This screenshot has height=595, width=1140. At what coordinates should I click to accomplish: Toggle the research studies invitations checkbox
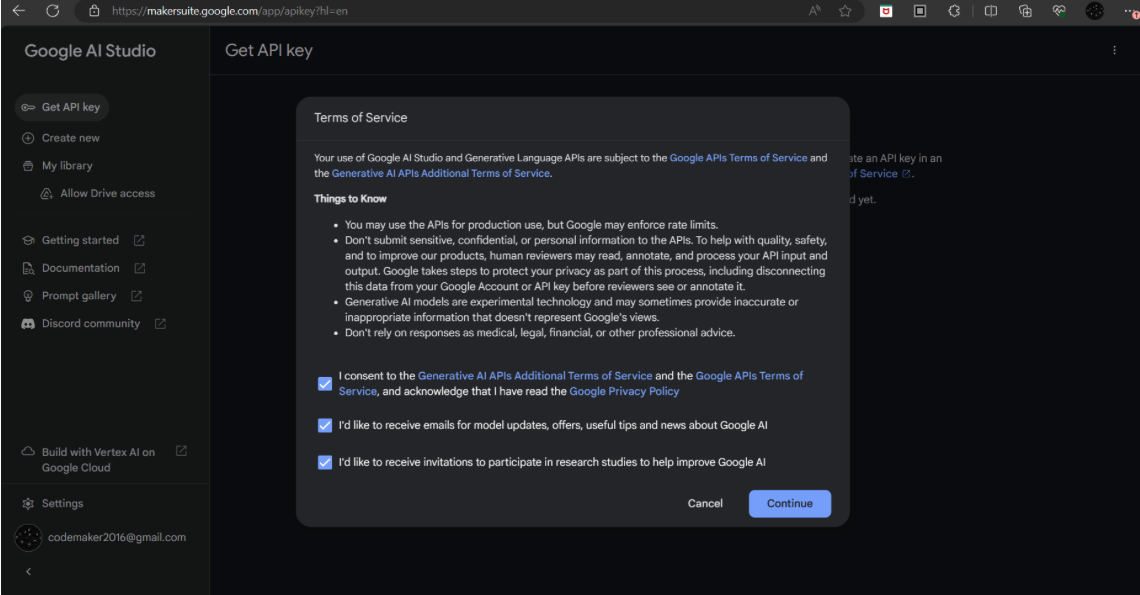click(x=325, y=462)
